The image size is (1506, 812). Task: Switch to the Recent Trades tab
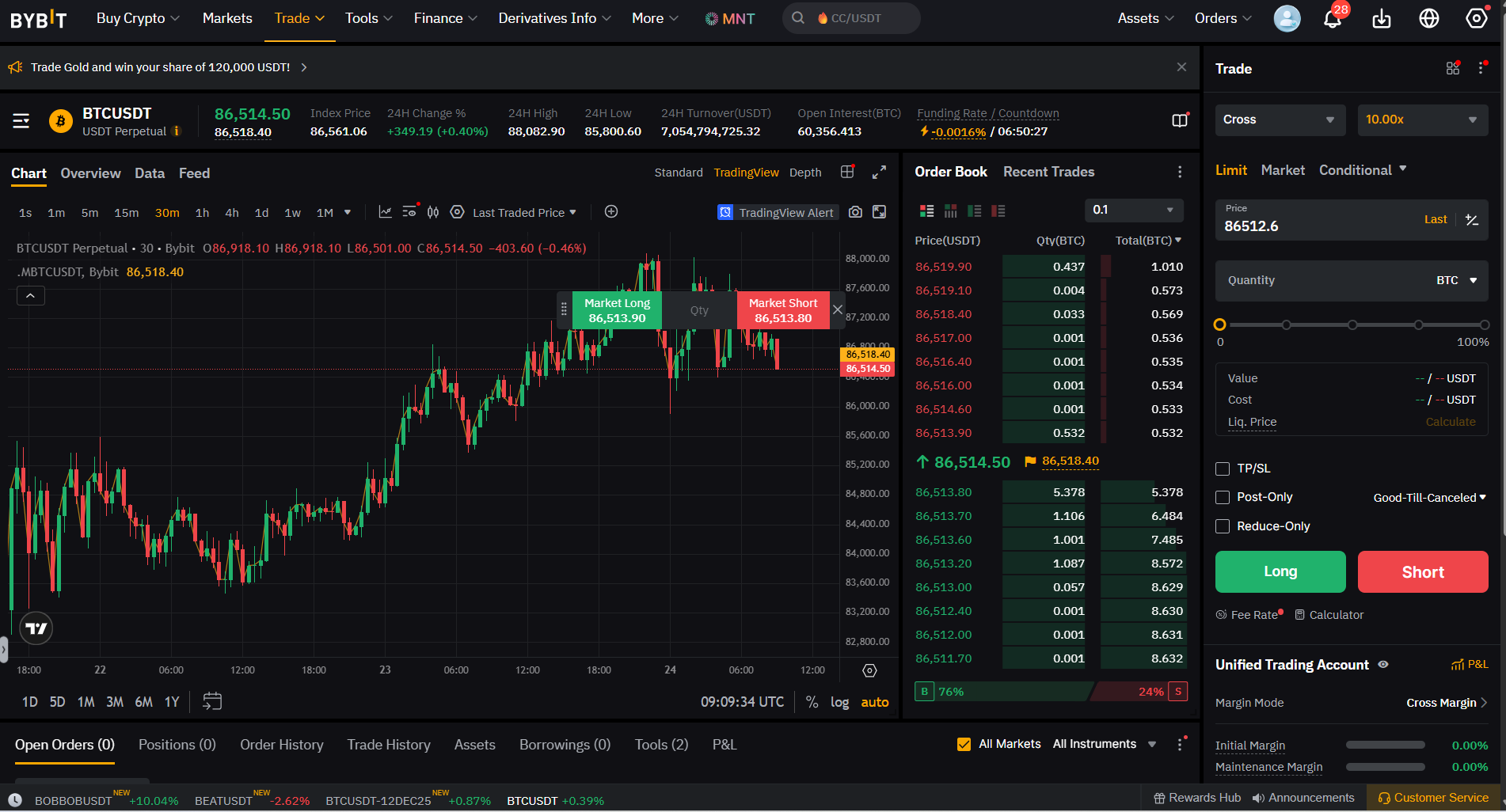click(x=1048, y=171)
